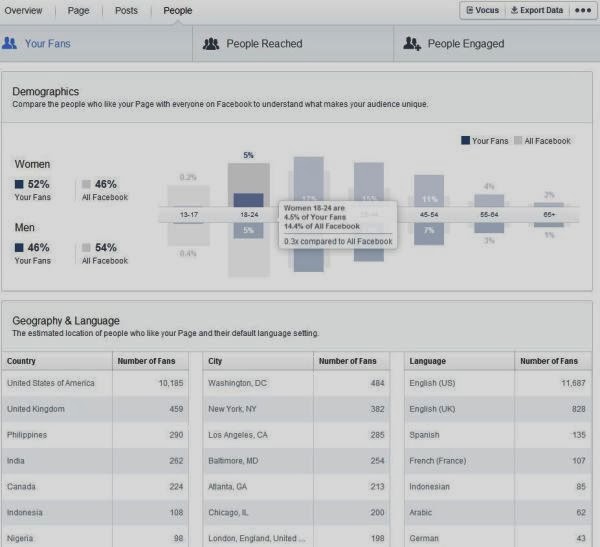Open the Posts tab
The image size is (600, 547).
pyautogui.click(x=126, y=10)
